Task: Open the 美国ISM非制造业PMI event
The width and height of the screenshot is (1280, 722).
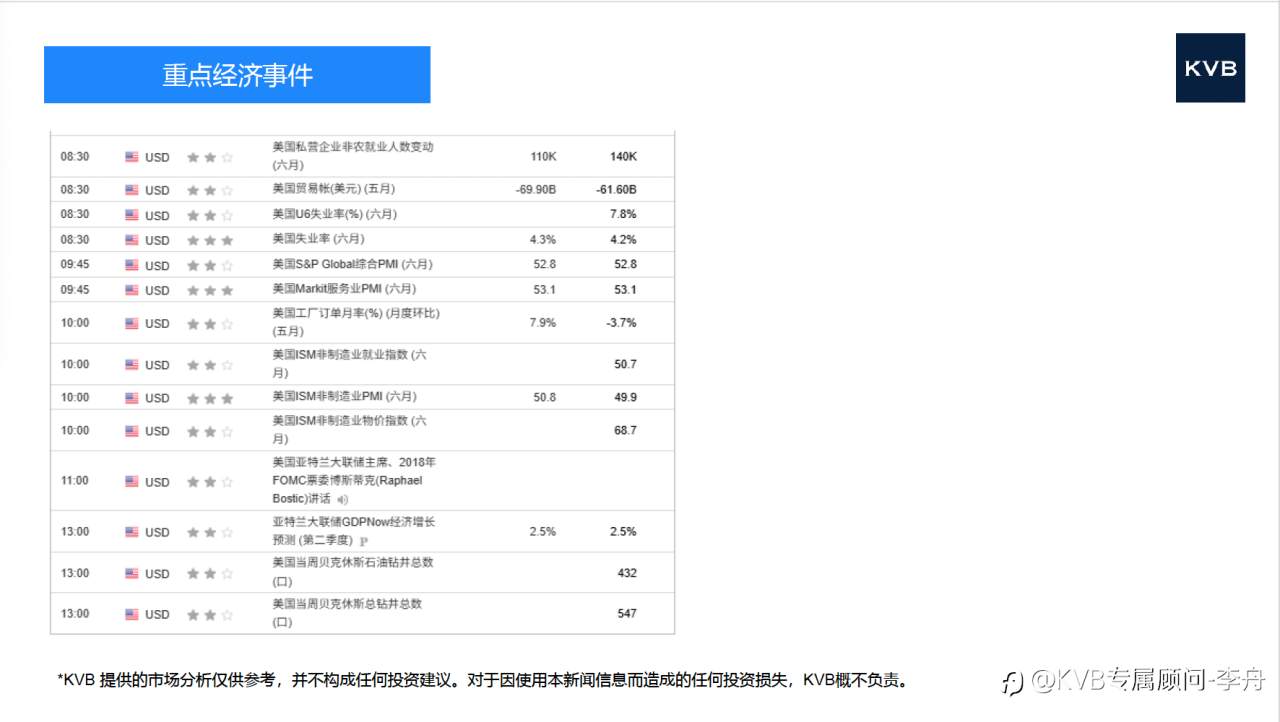Action: coord(344,397)
